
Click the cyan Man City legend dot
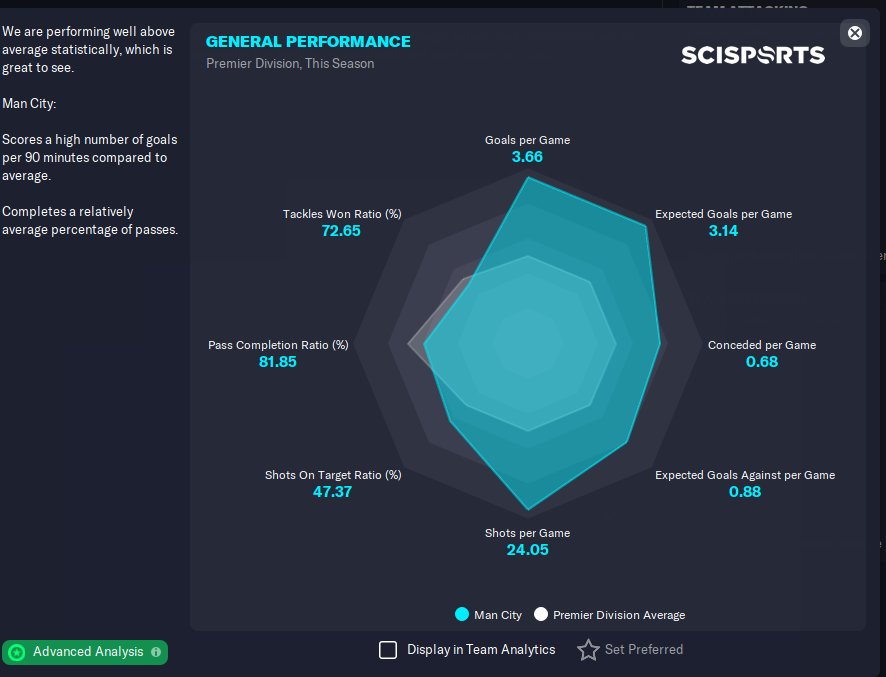coord(462,615)
